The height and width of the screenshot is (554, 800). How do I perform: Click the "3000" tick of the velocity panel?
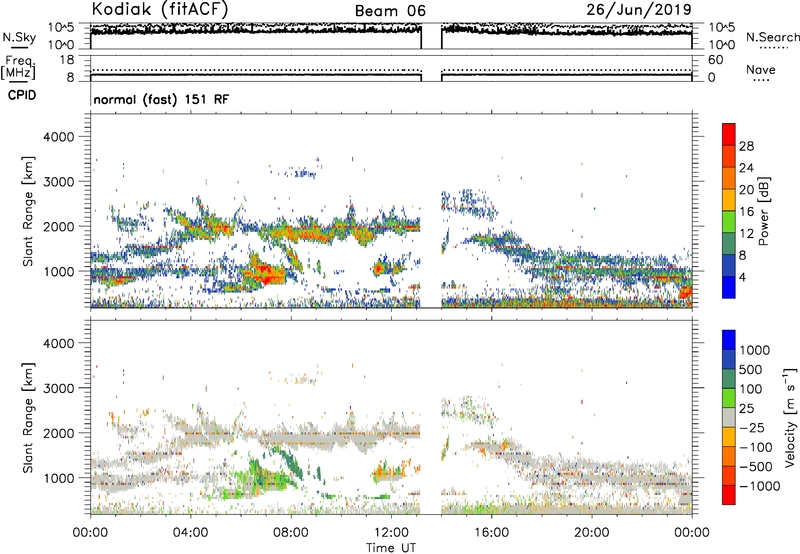click(x=58, y=388)
